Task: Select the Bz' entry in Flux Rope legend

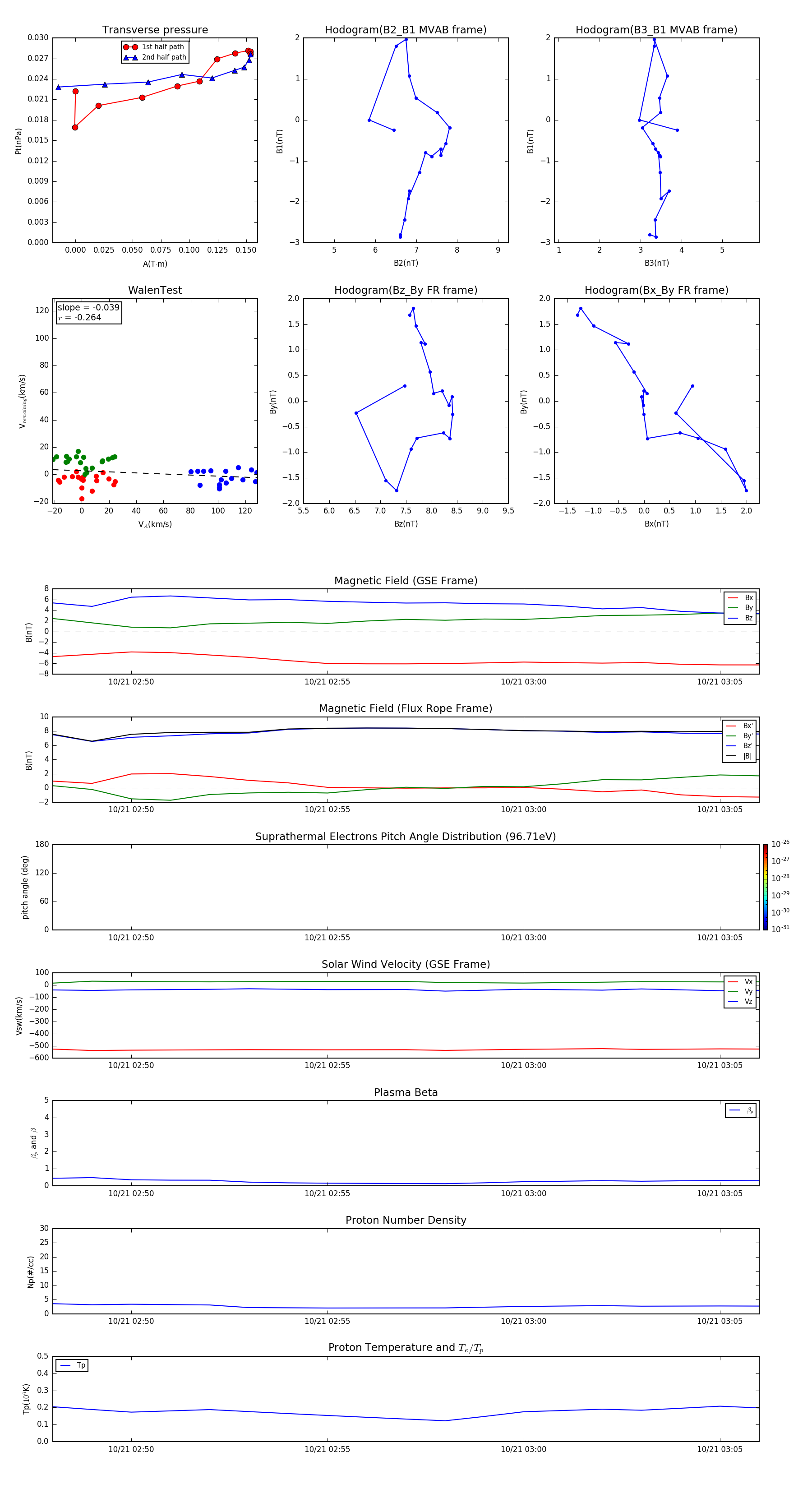Action: point(739,746)
